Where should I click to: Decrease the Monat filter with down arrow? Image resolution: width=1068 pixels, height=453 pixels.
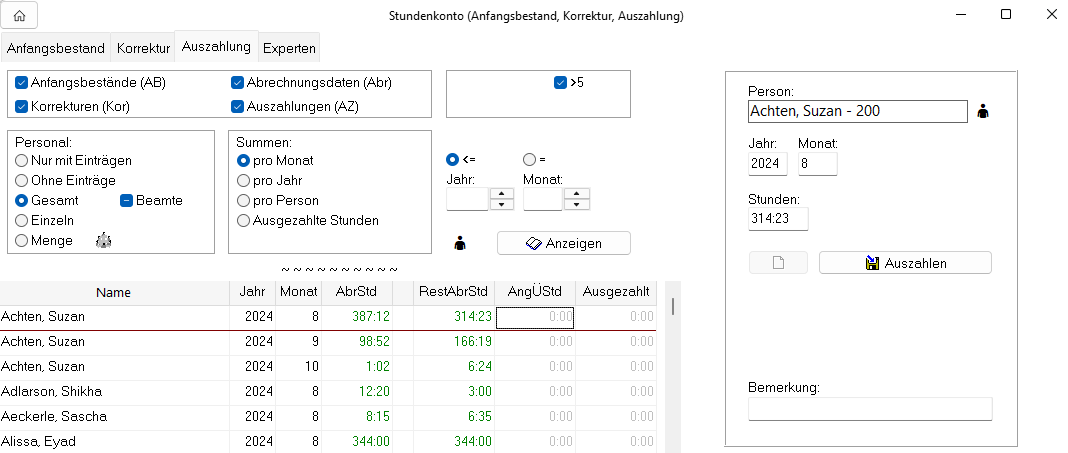click(576, 205)
